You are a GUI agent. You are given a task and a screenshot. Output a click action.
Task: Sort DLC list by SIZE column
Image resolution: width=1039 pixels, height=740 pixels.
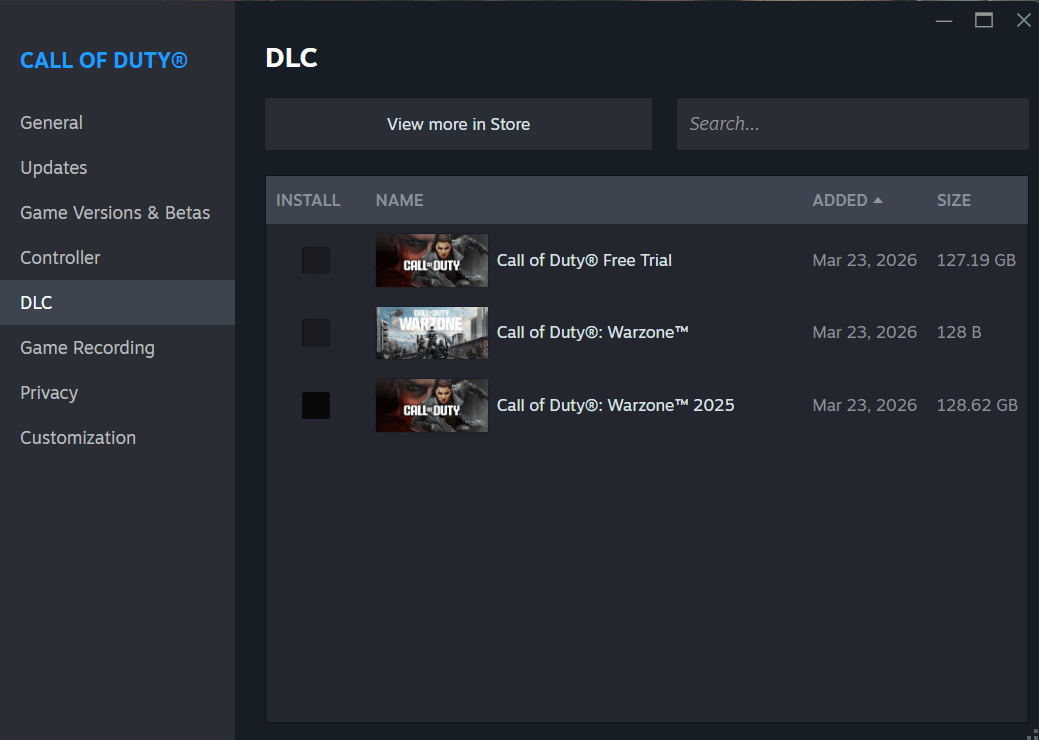click(953, 200)
